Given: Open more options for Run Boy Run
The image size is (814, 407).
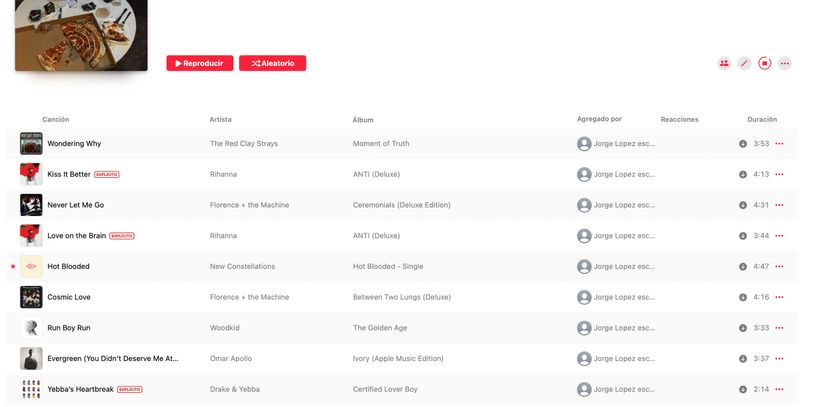Looking at the screenshot, I should click(779, 328).
